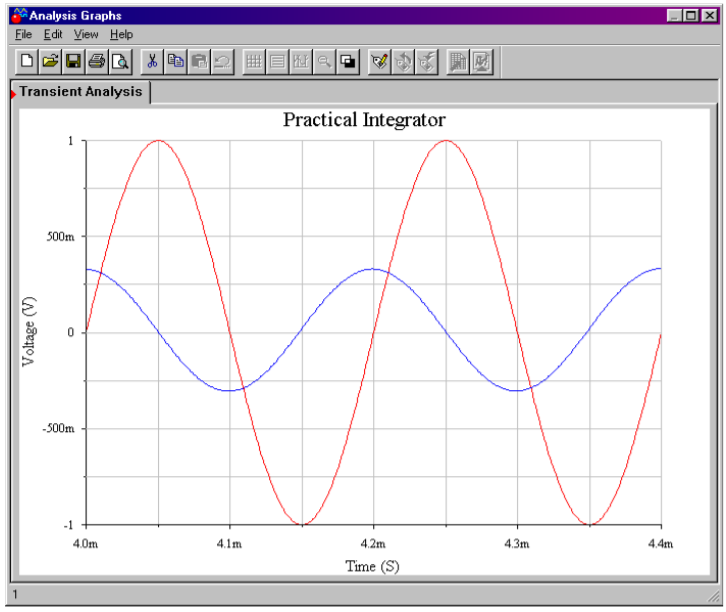
Task: Cut selection with the scissors icon
Action: (153, 61)
